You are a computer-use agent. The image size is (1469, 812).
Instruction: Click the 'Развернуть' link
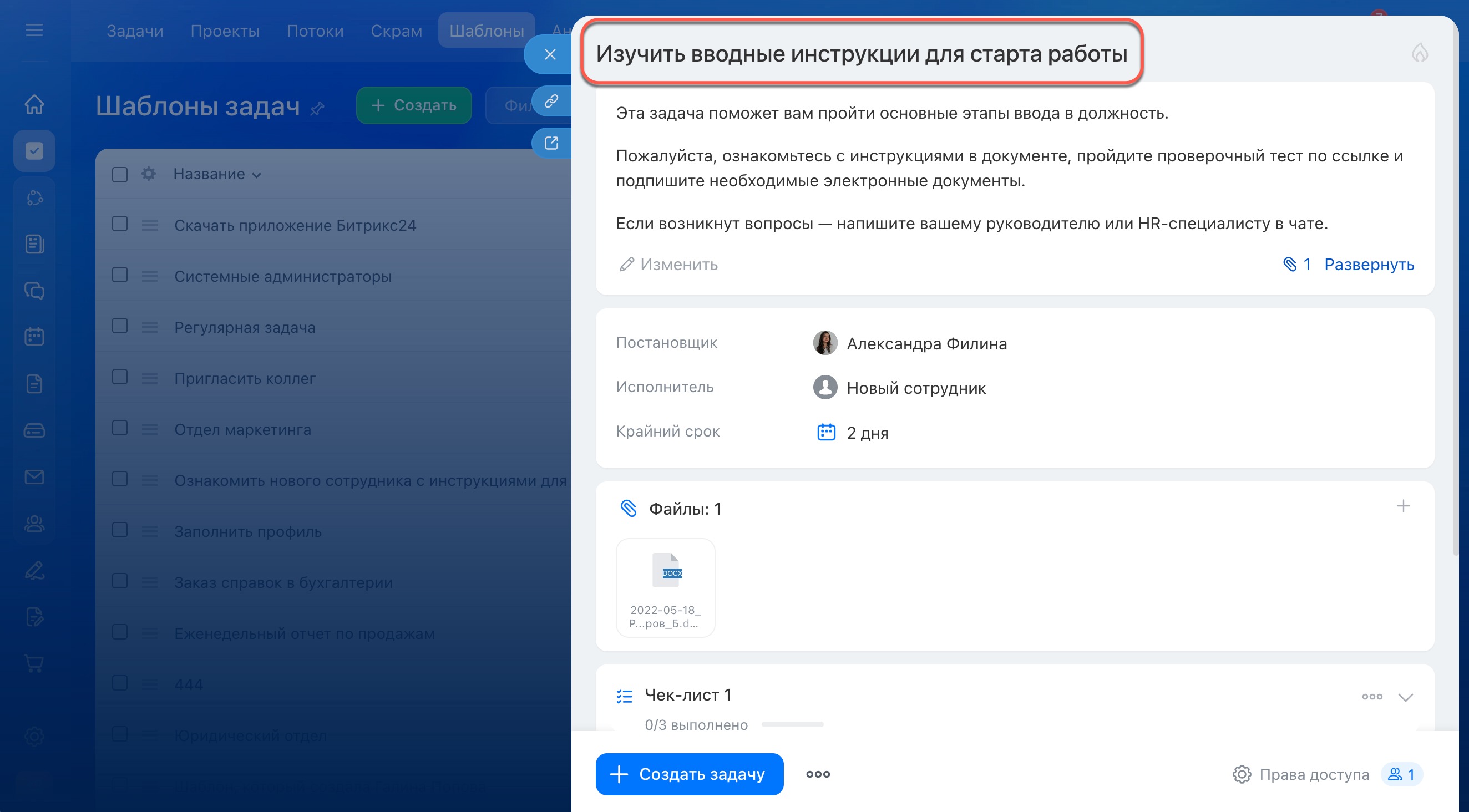point(1369,265)
